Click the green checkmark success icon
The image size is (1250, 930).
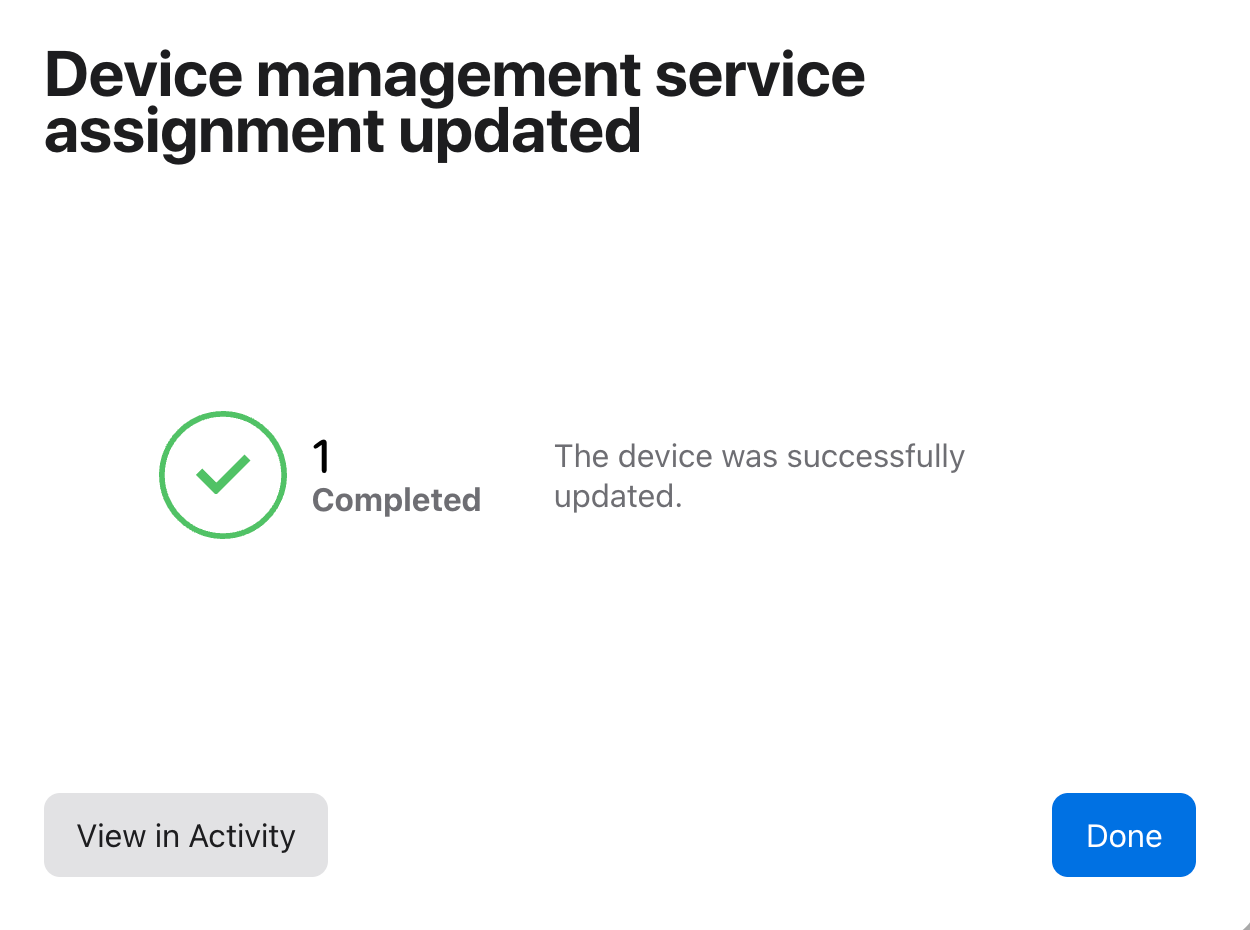(223, 475)
